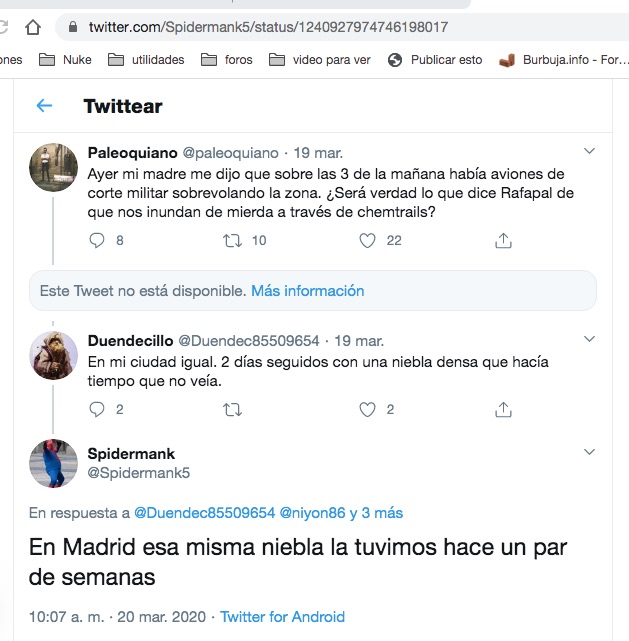The height and width of the screenshot is (641, 629).
Task: Share Paleoquiano's tweet
Action: click(504, 240)
